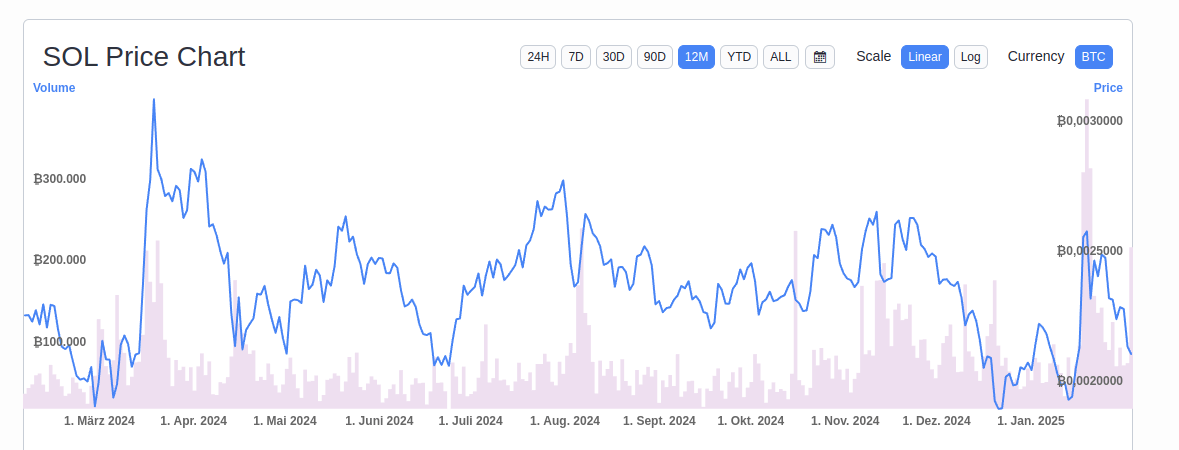Click the Ƀ200.000 volume axis value
The width and height of the screenshot is (1179, 450).
pyautogui.click(x=59, y=260)
